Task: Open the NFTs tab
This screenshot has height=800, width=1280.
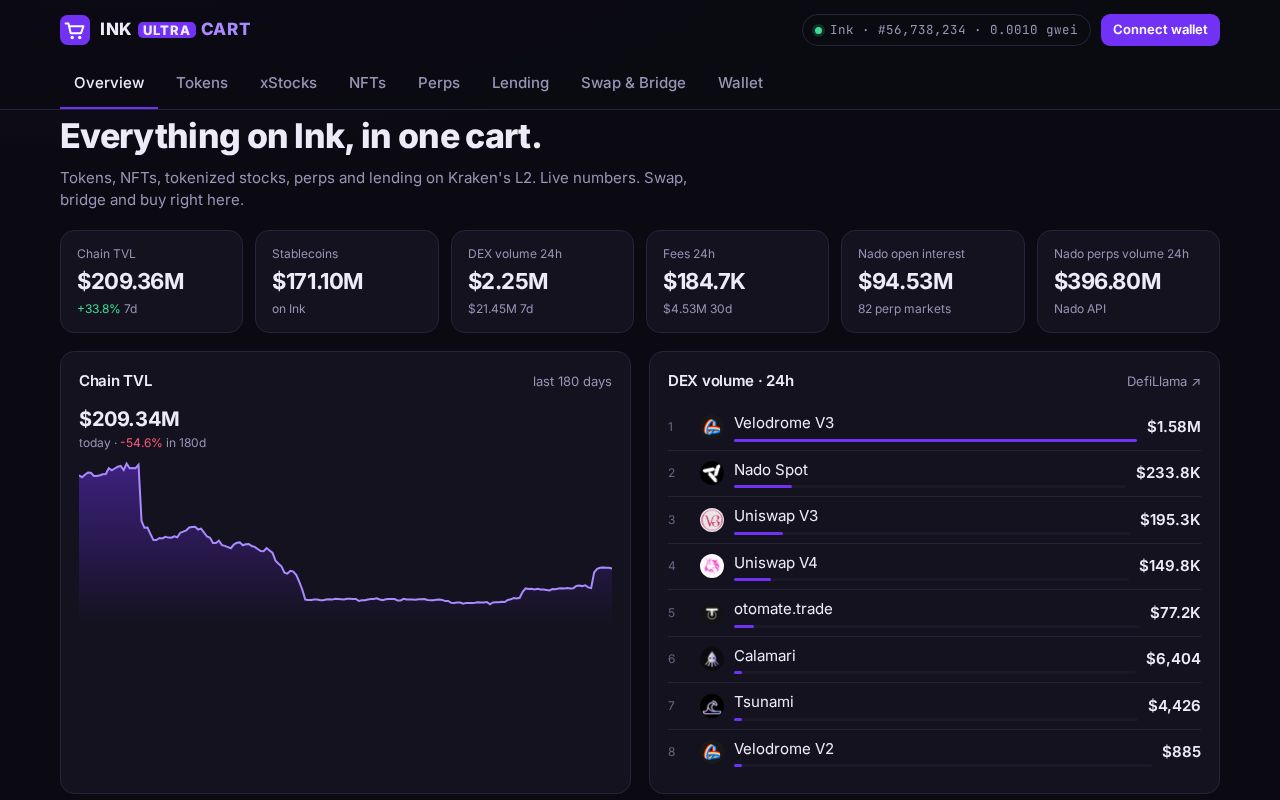Action: pyautogui.click(x=367, y=83)
